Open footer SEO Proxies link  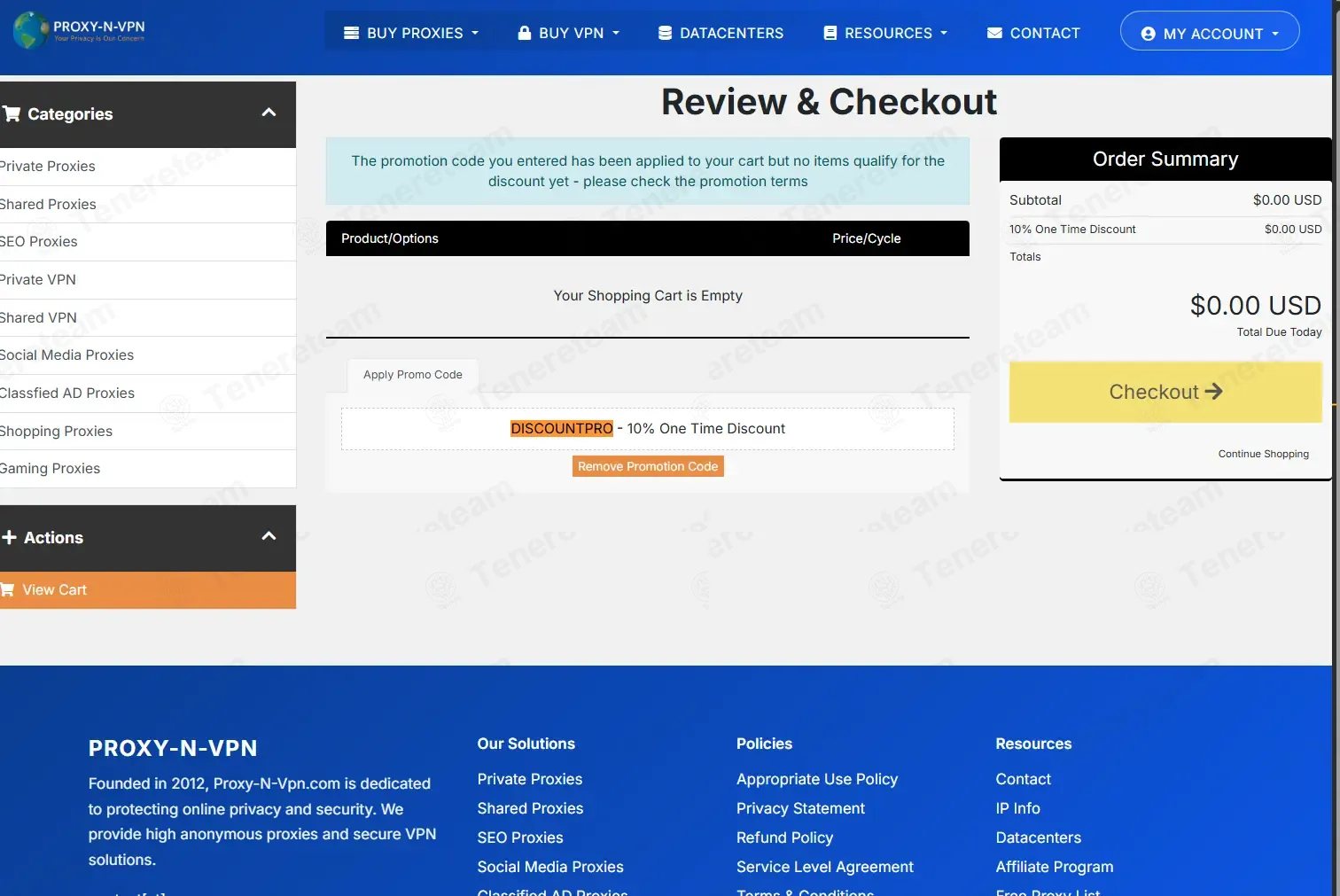520,838
